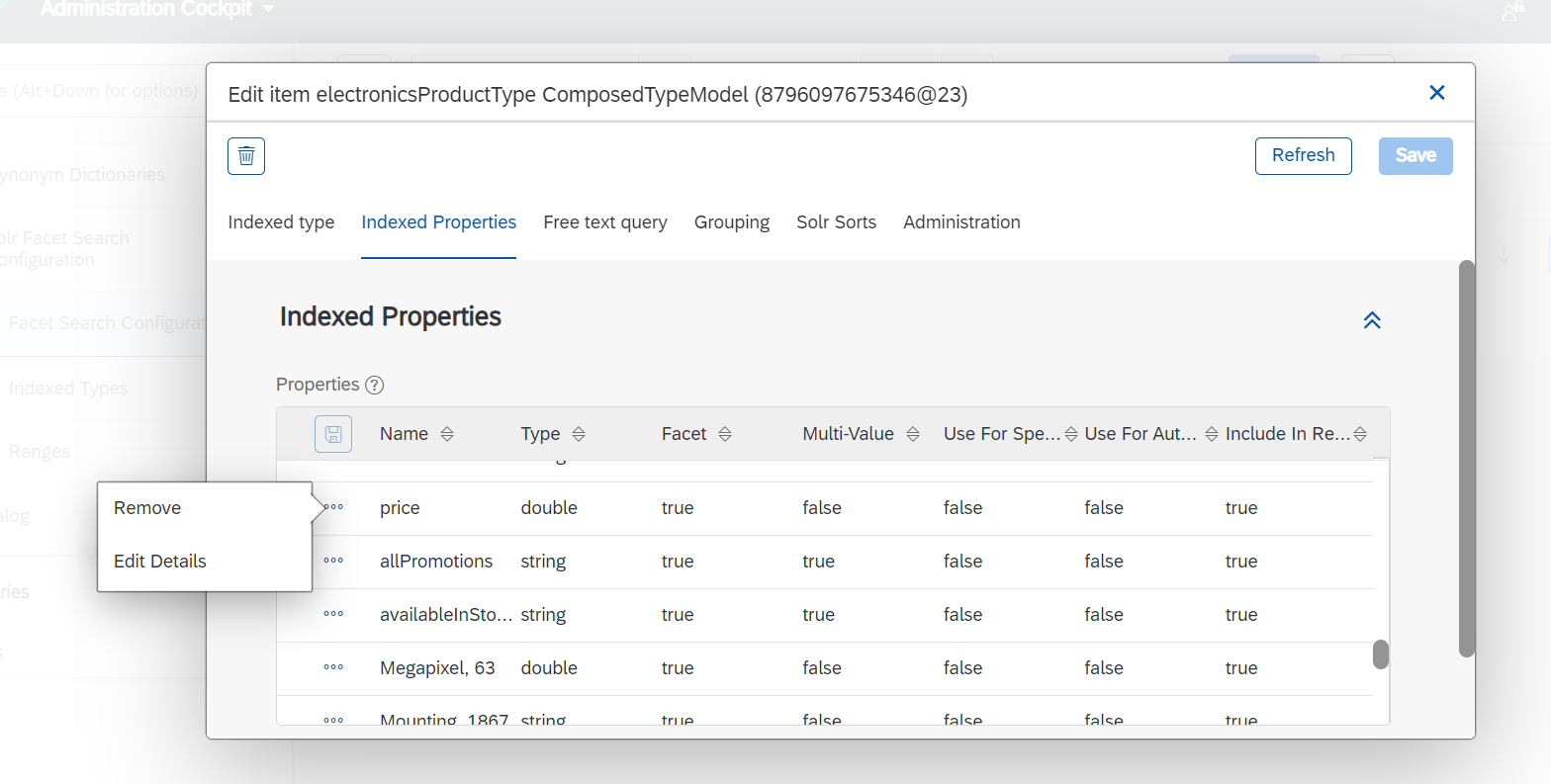Image resolution: width=1551 pixels, height=784 pixels.
Task: Click the trash delete icon
Action: (x=246, y=156)
